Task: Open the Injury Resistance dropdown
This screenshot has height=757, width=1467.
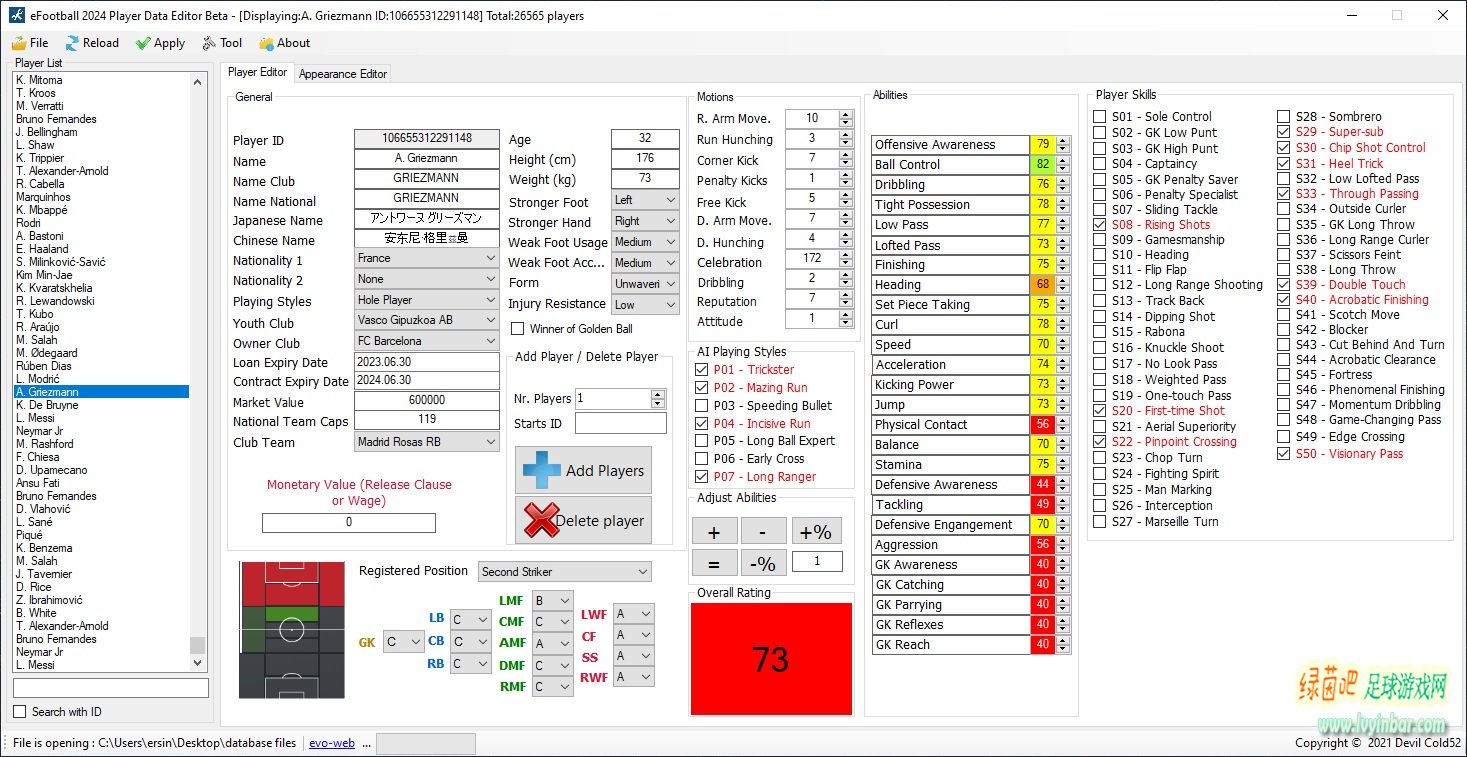Action: click(645, 305)
